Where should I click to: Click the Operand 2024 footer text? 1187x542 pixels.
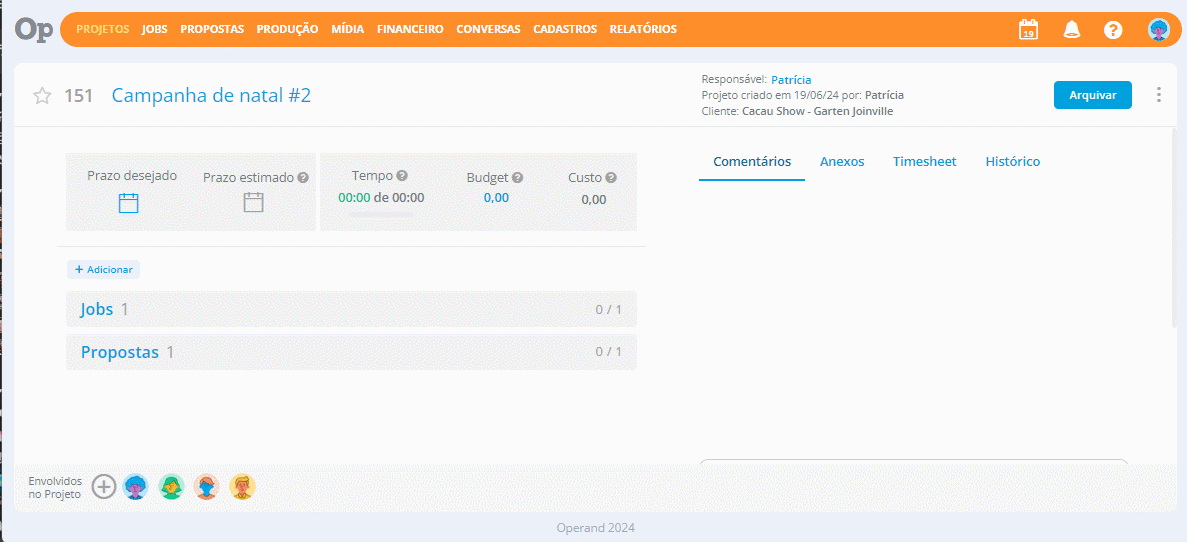click(x=595, y=528)
